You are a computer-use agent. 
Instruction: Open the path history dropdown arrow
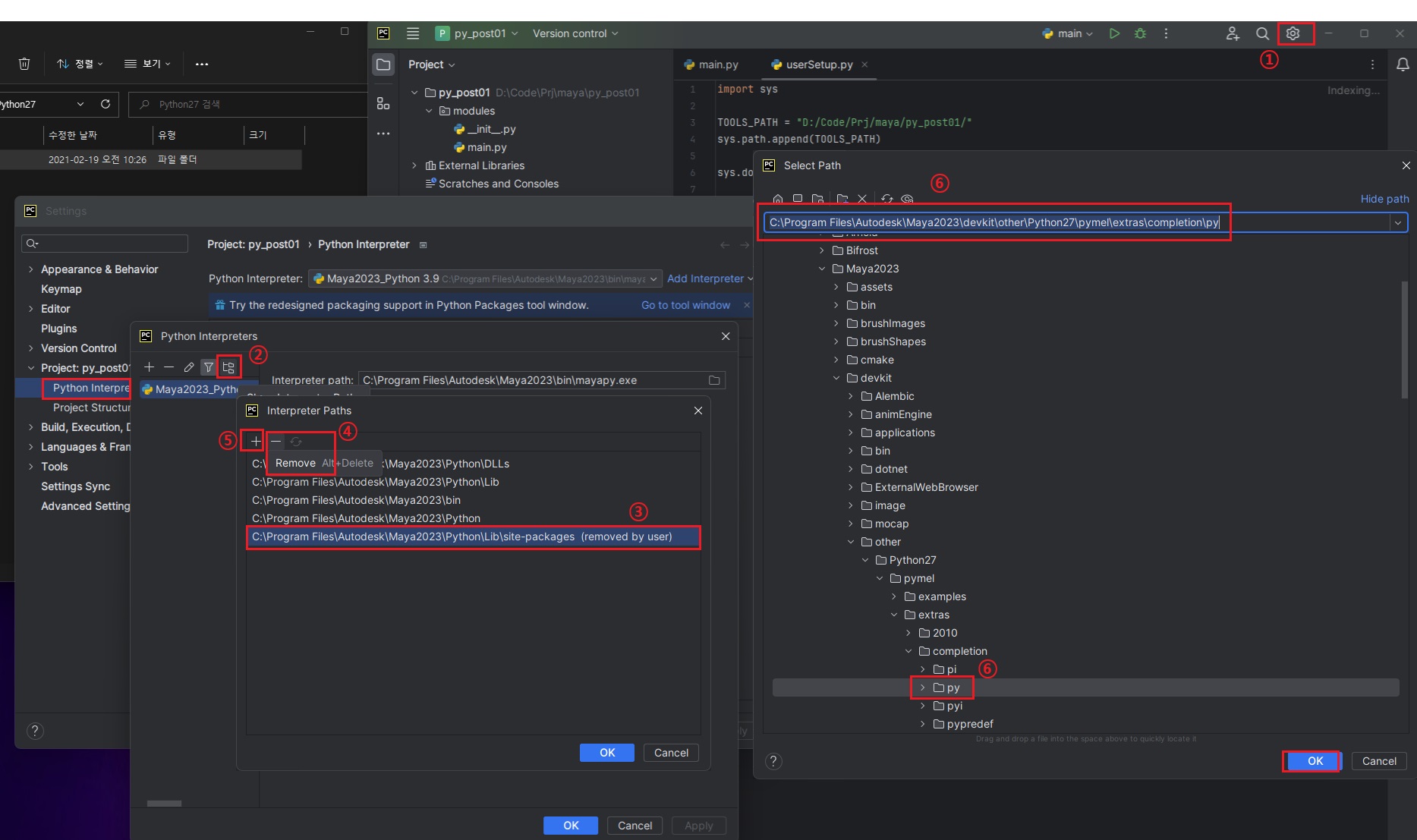click(1398, 222)
